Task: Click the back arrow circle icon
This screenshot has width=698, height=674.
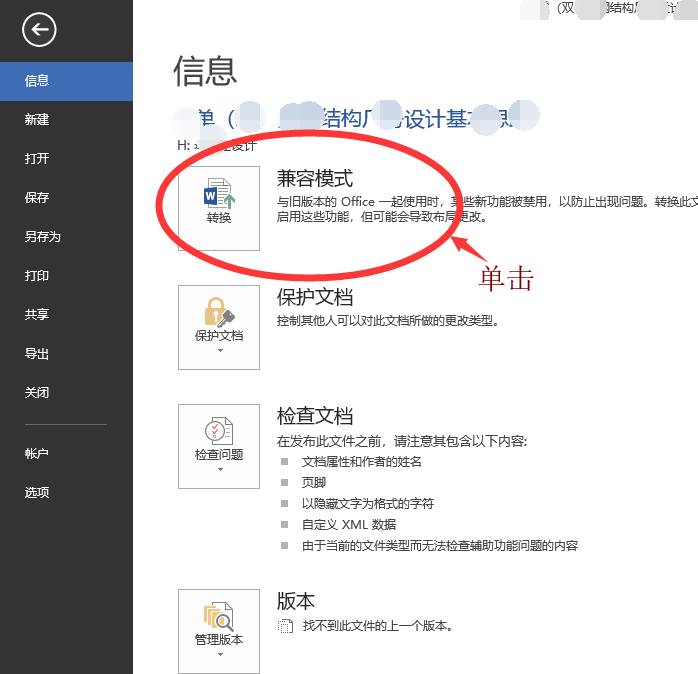Action: [x=39, y=30]
